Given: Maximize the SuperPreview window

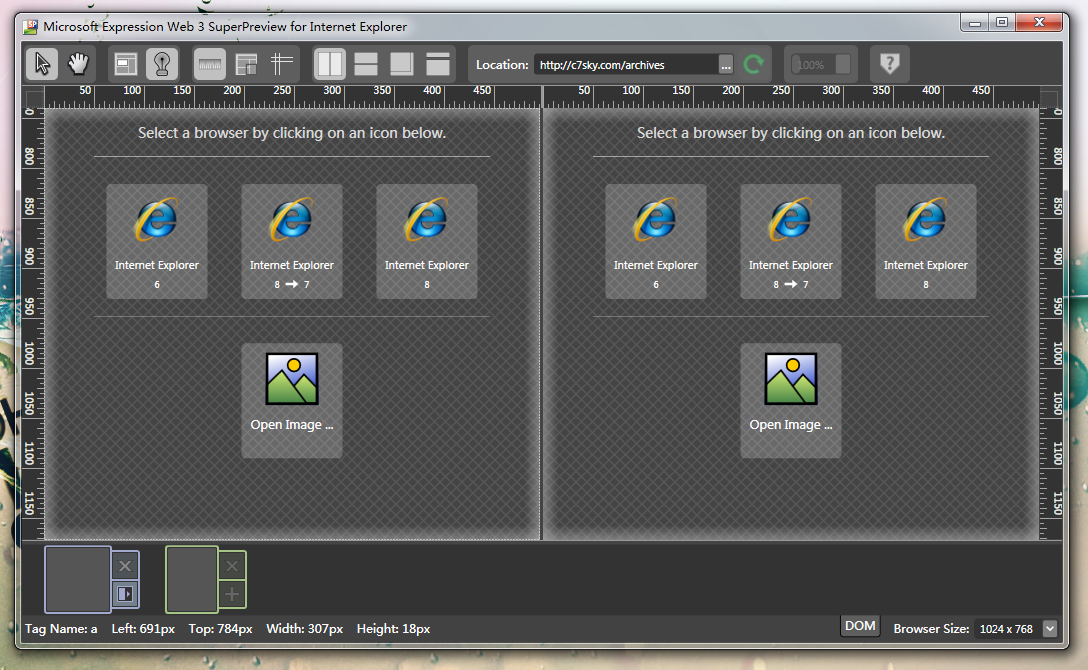Looking at the screenshot, I should tap(1002, 22).
